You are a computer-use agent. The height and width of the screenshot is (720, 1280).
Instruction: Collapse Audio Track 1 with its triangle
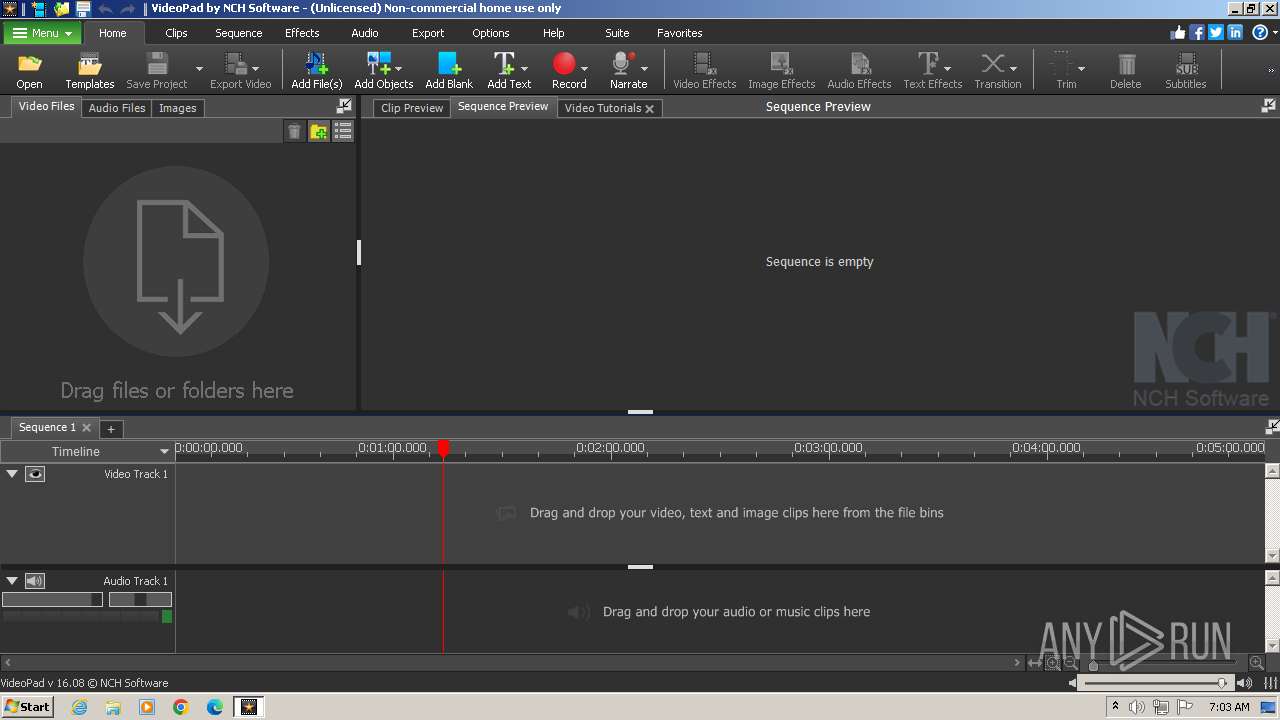pos(12,581)
